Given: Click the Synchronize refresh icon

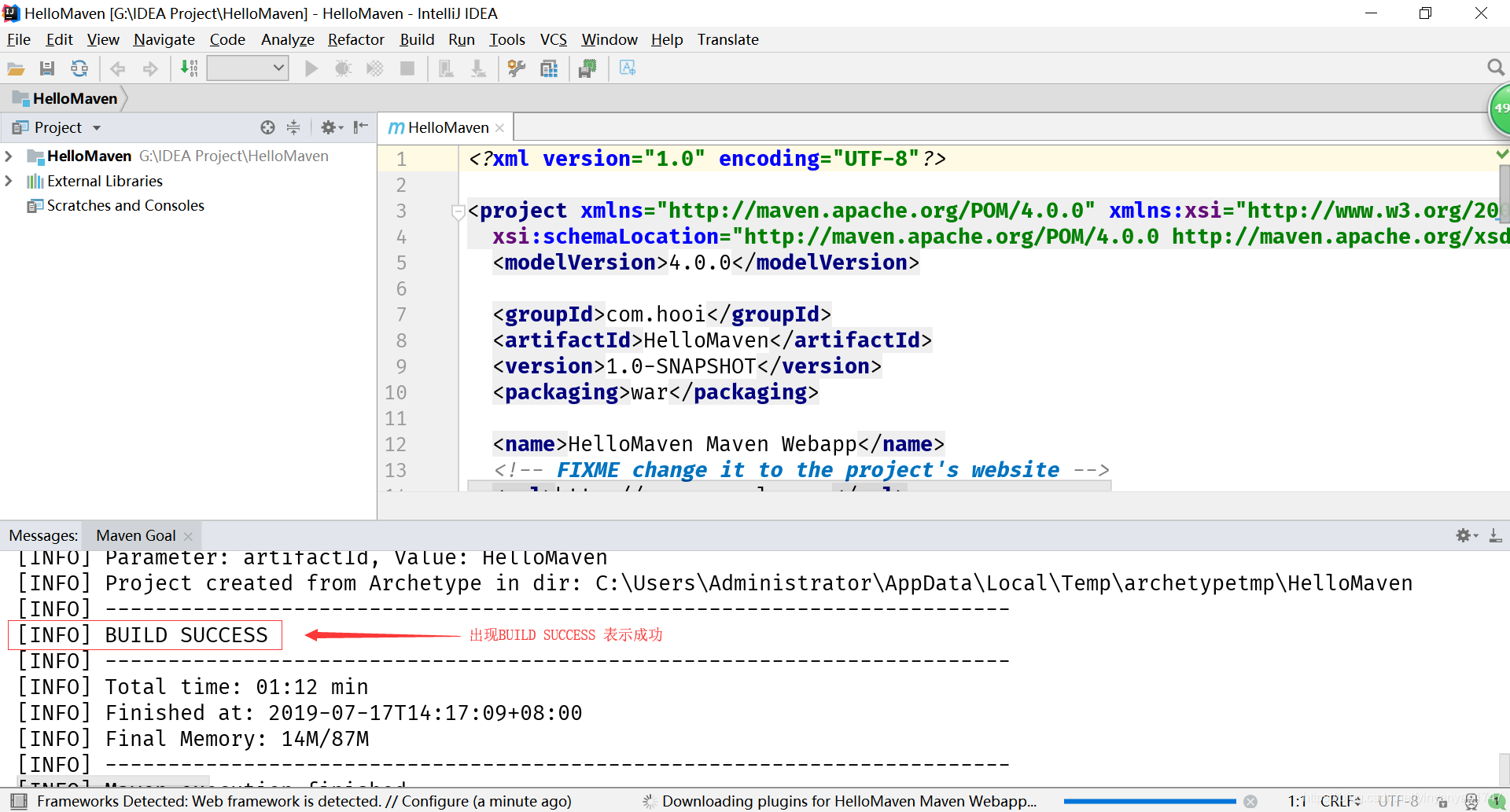Looking at the screenshot, I should pos(79,69).
